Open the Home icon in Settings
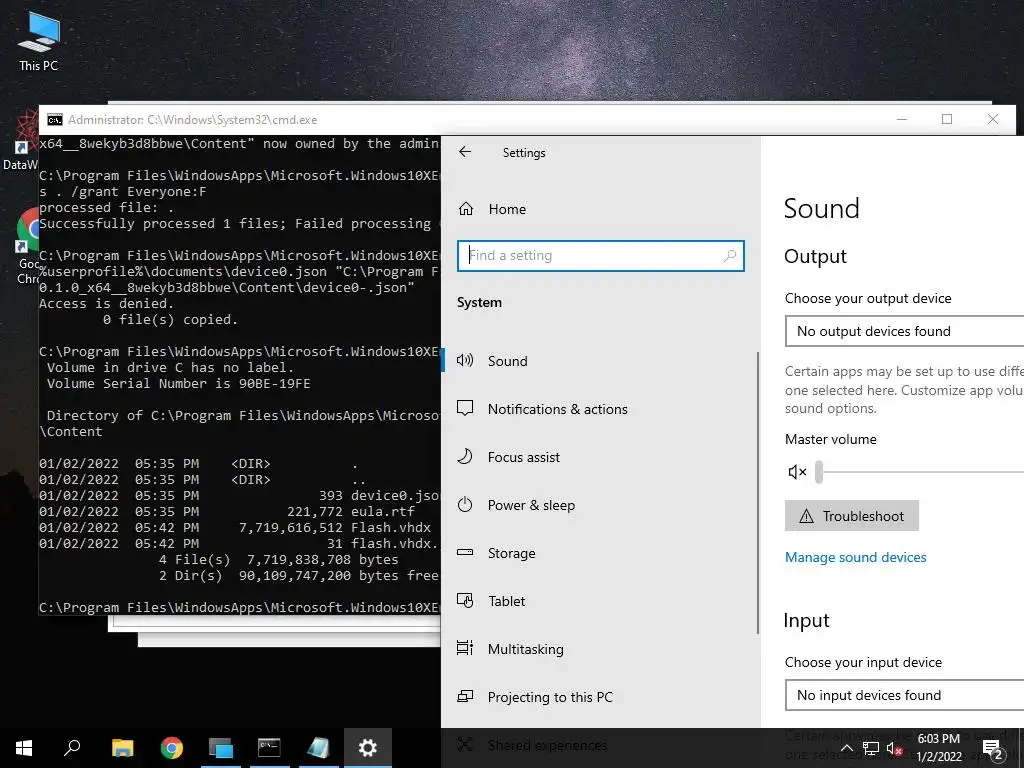This screenshot has width=1024, height=768. coord(466,209)
